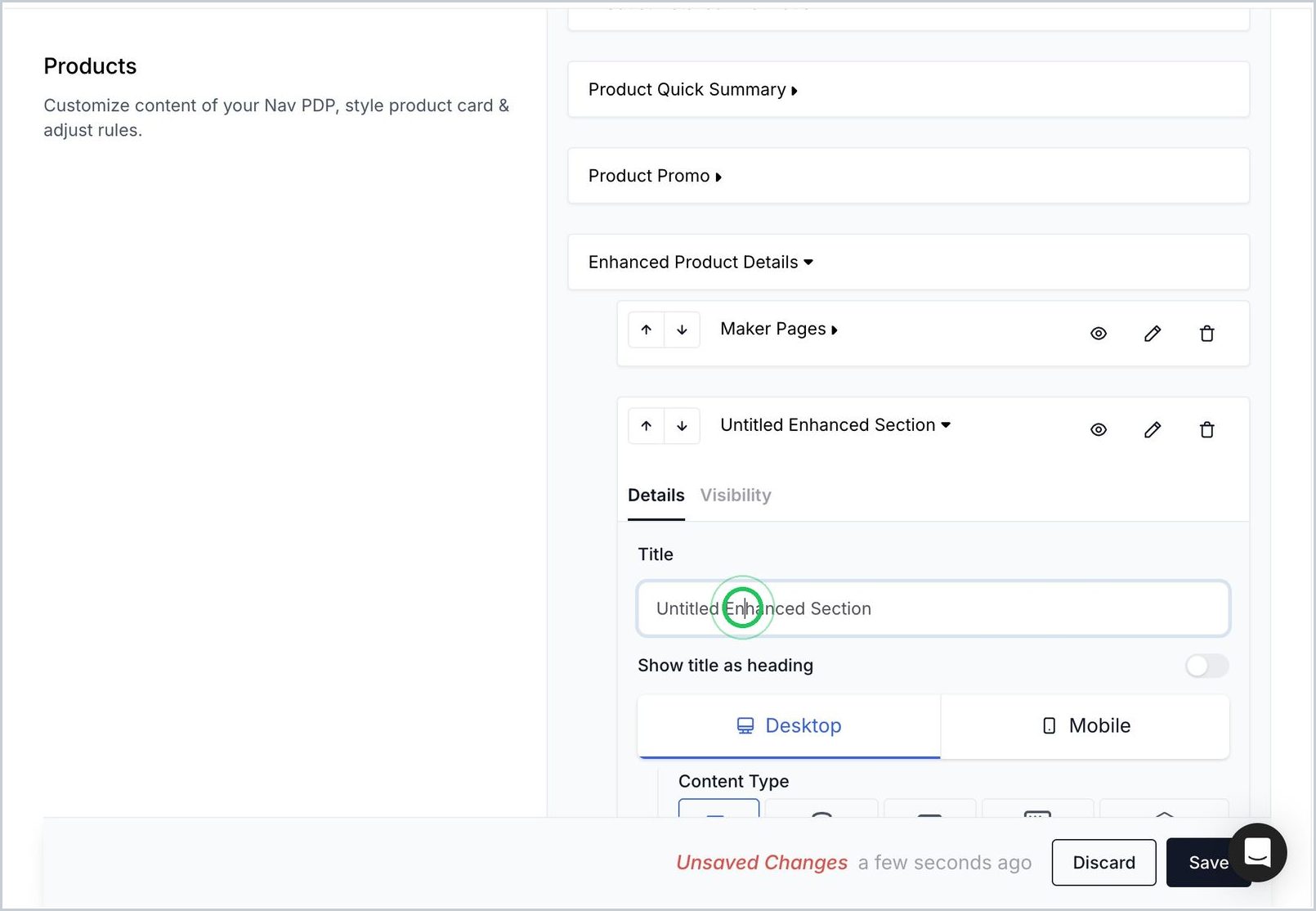The height and width of the screenshot is (911, 1316).
Task: Switch to the Visibility tab
Action: (x=736, y=496)
